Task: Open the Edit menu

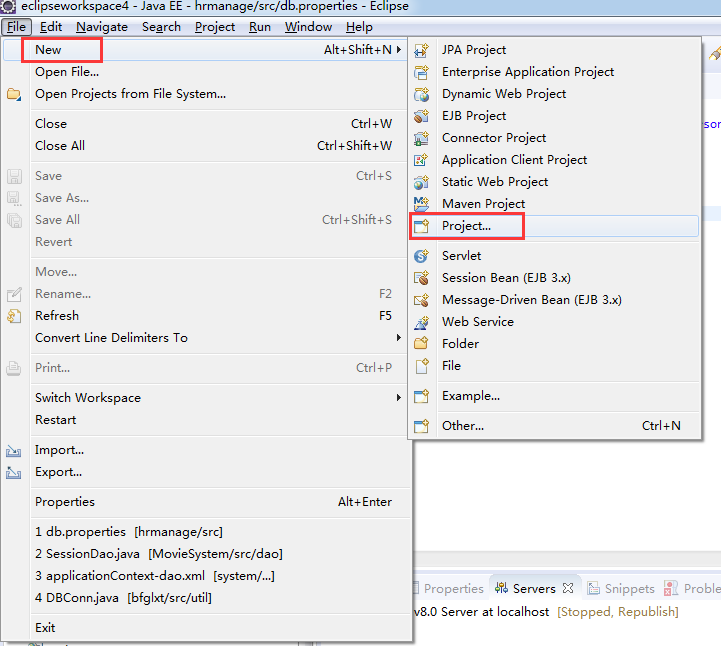Action: [51, 27]
